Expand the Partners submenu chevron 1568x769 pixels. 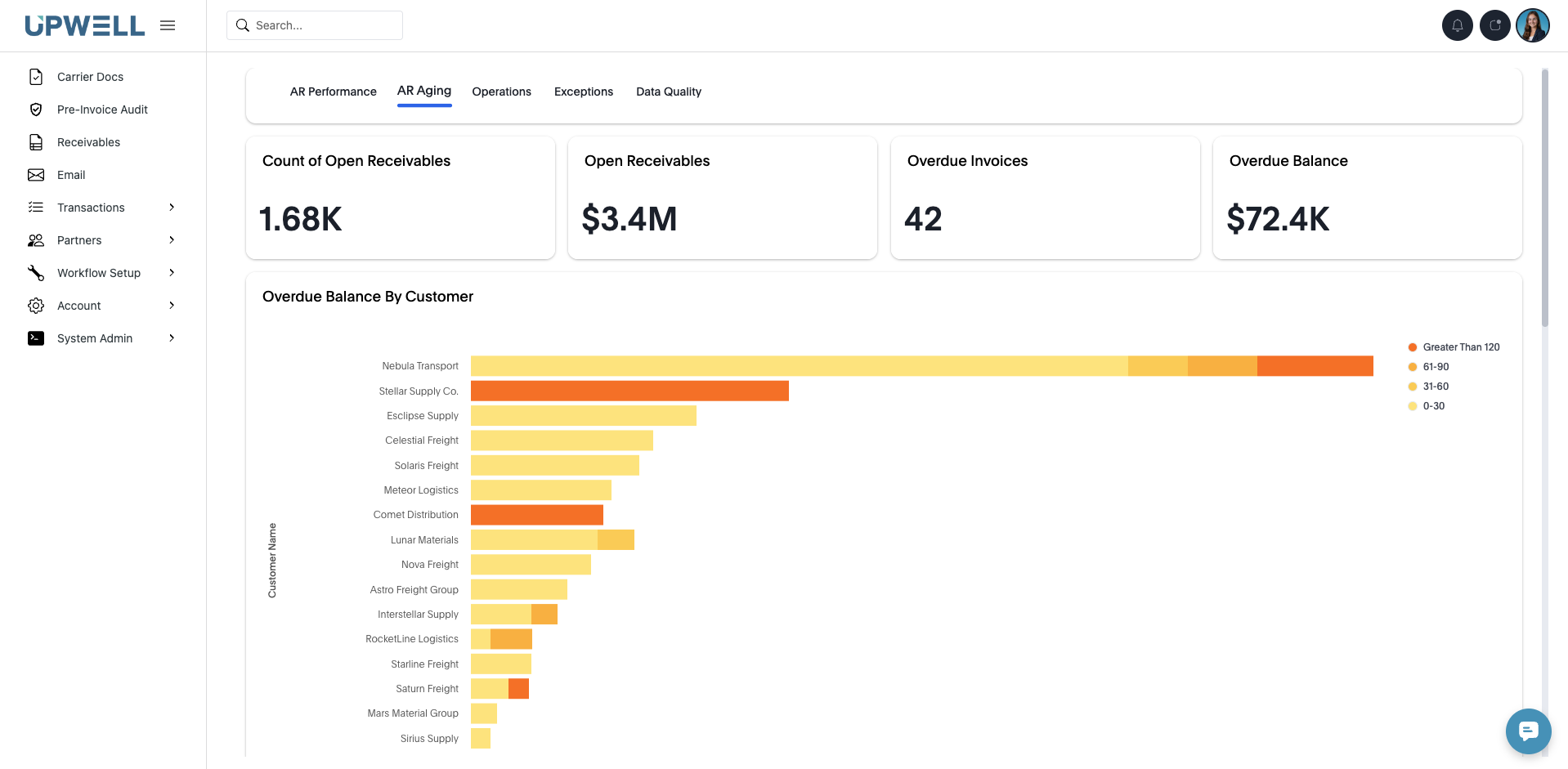point(172,240)
